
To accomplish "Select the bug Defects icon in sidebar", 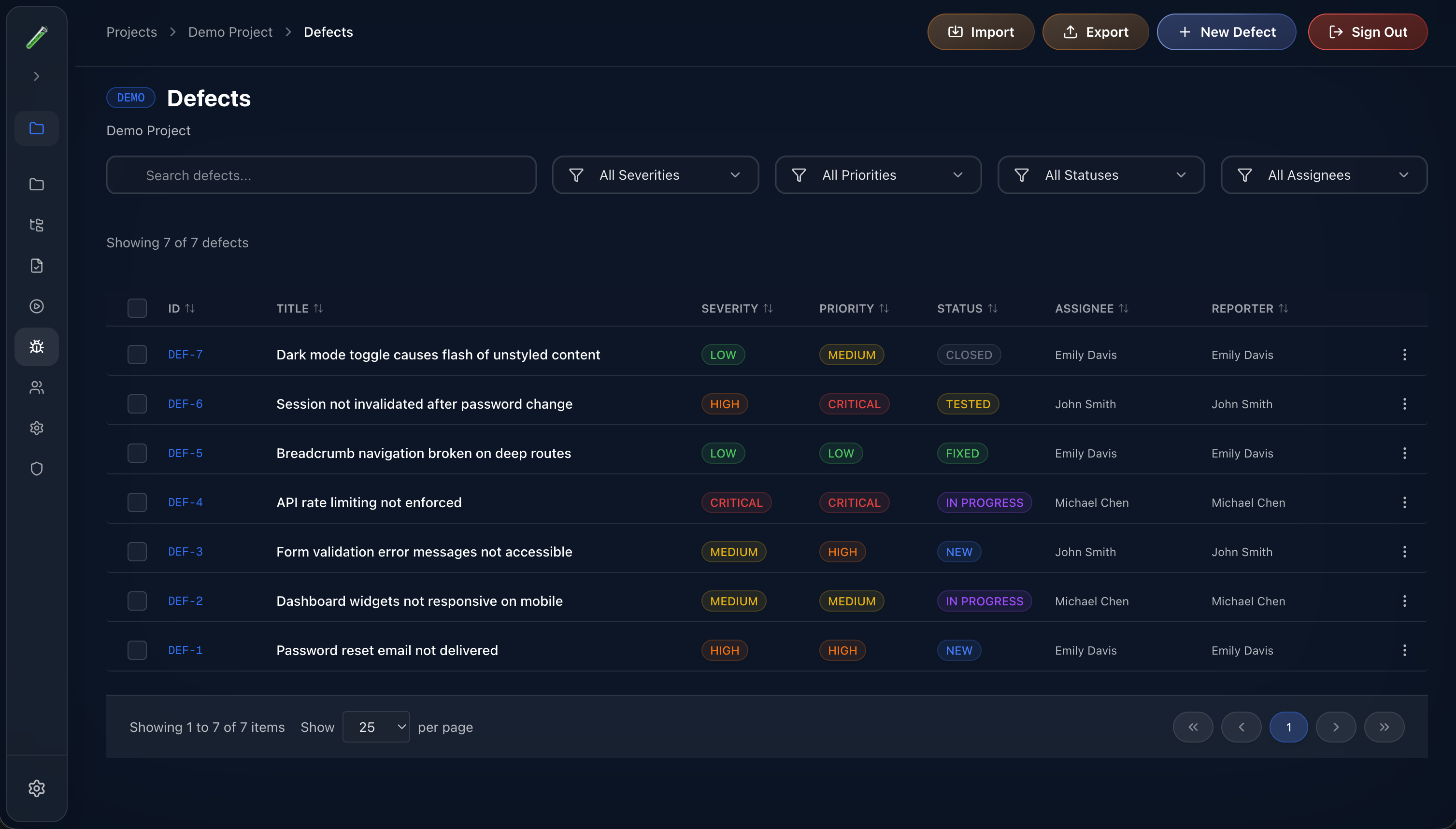I will pos(36,346).
